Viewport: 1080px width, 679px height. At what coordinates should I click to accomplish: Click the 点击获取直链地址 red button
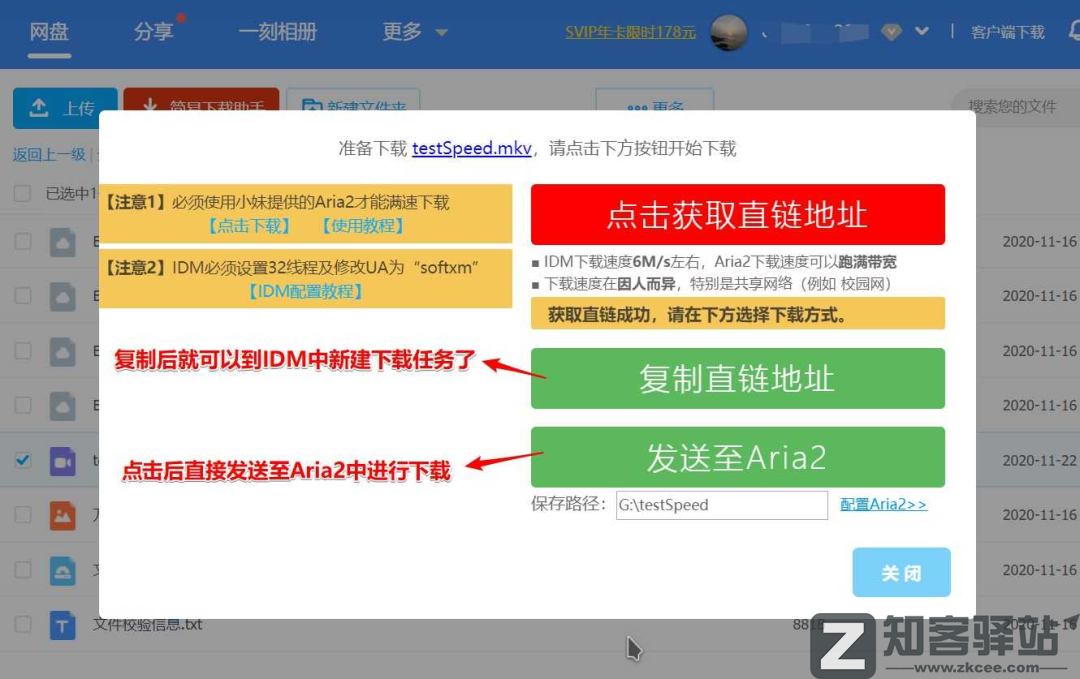[738, 214]
